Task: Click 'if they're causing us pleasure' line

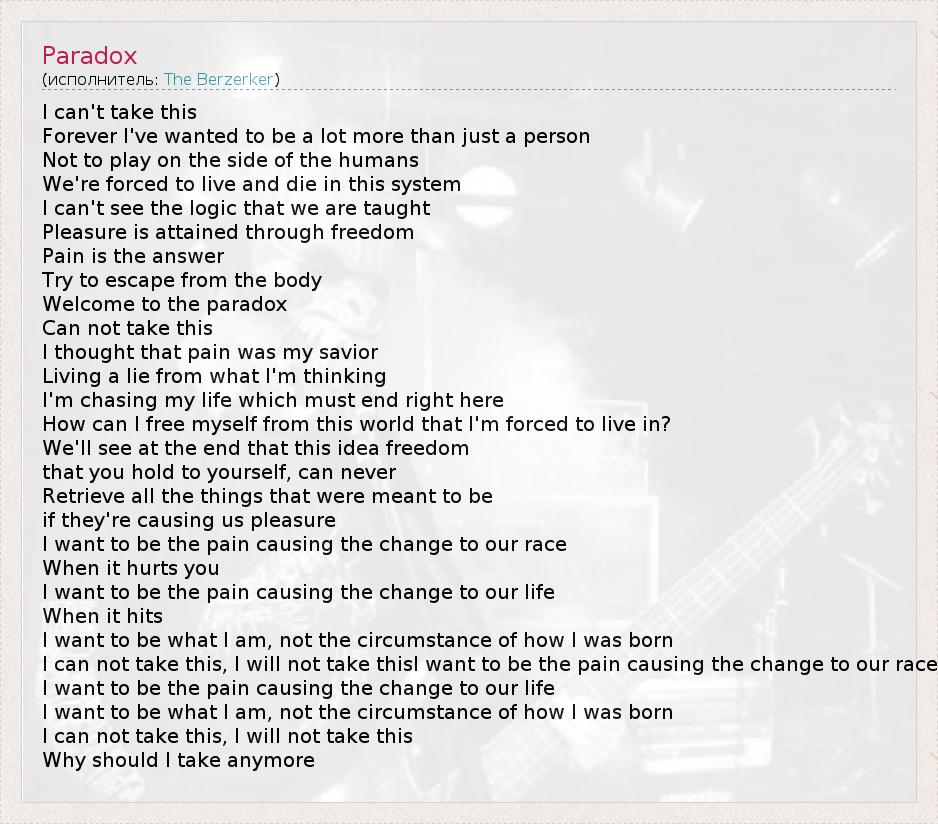Action: tap(188, 520)
